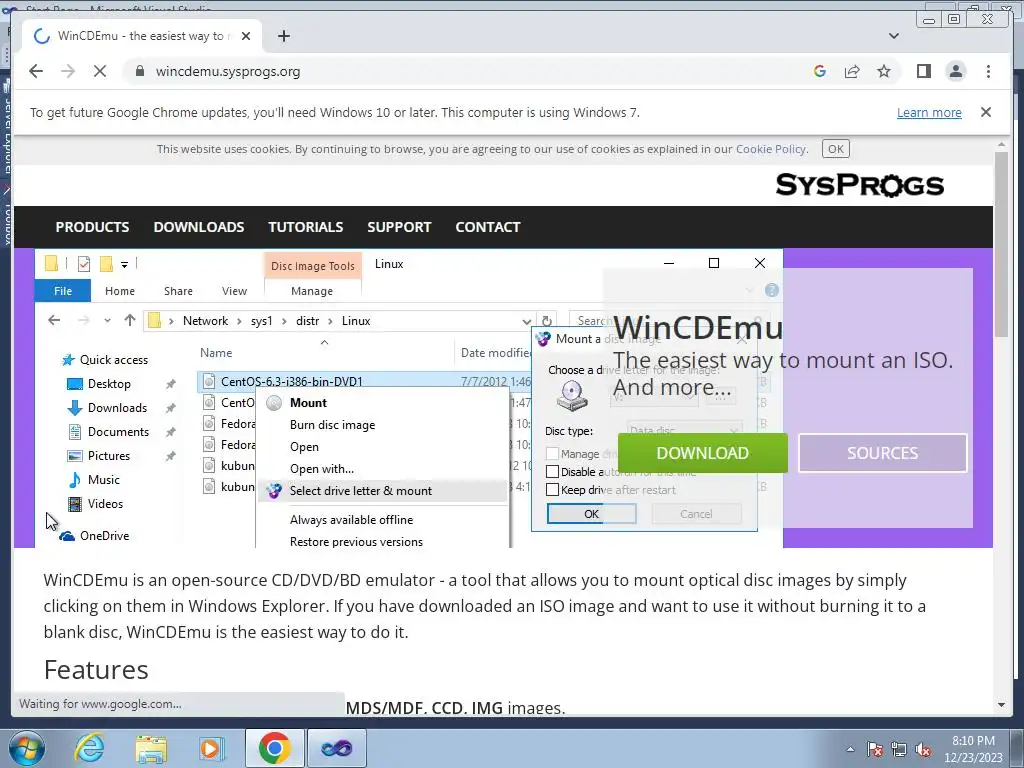This screenshot has height=768, width=1024.
Task: Toggle the Manage checkbox in Mount dialog
Action: tap(552, 453)
